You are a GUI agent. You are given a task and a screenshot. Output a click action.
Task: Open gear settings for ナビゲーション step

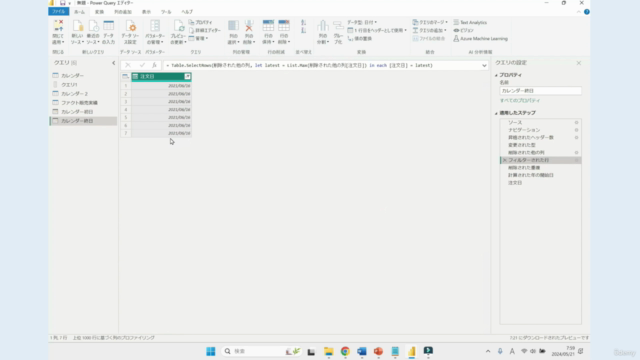click(x=576, y=130)
